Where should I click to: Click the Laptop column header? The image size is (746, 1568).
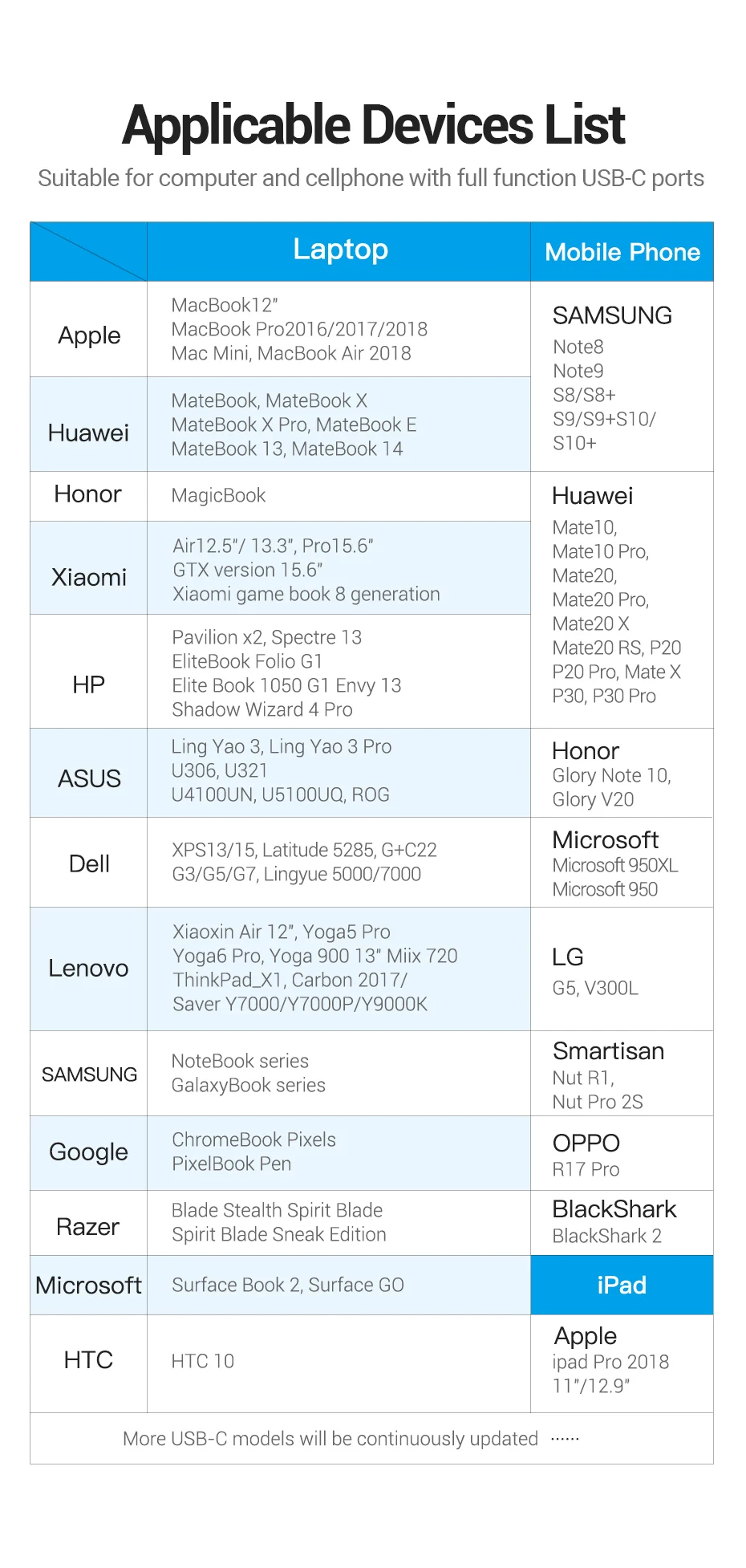(339, 251)
